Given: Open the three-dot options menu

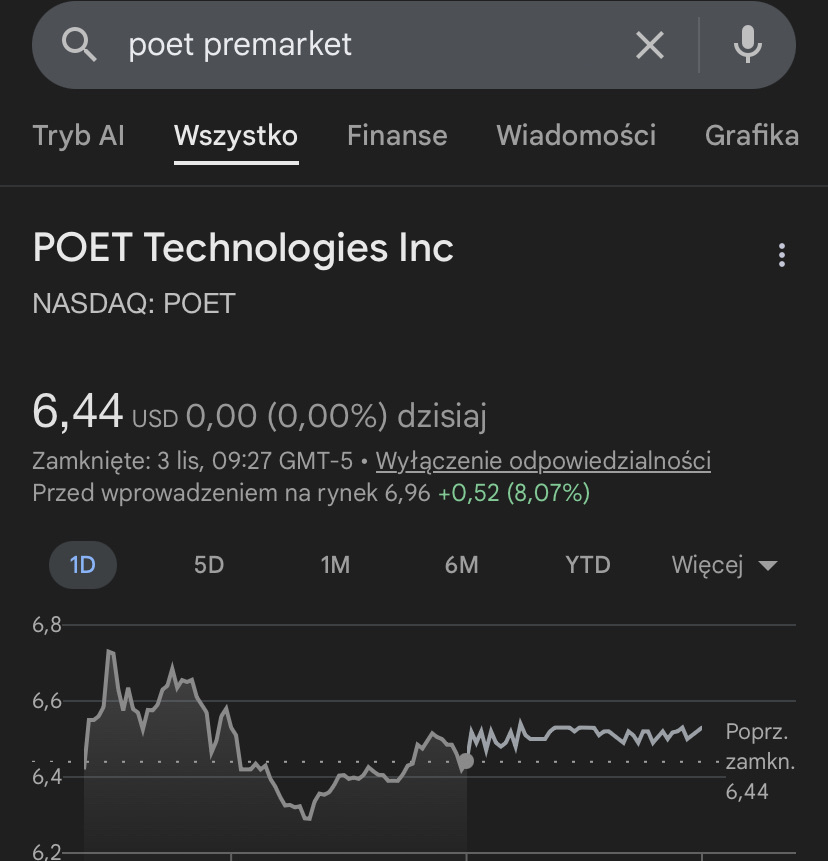Looking at the screenshot, I should pyautogui.click(x=782, y=255).
